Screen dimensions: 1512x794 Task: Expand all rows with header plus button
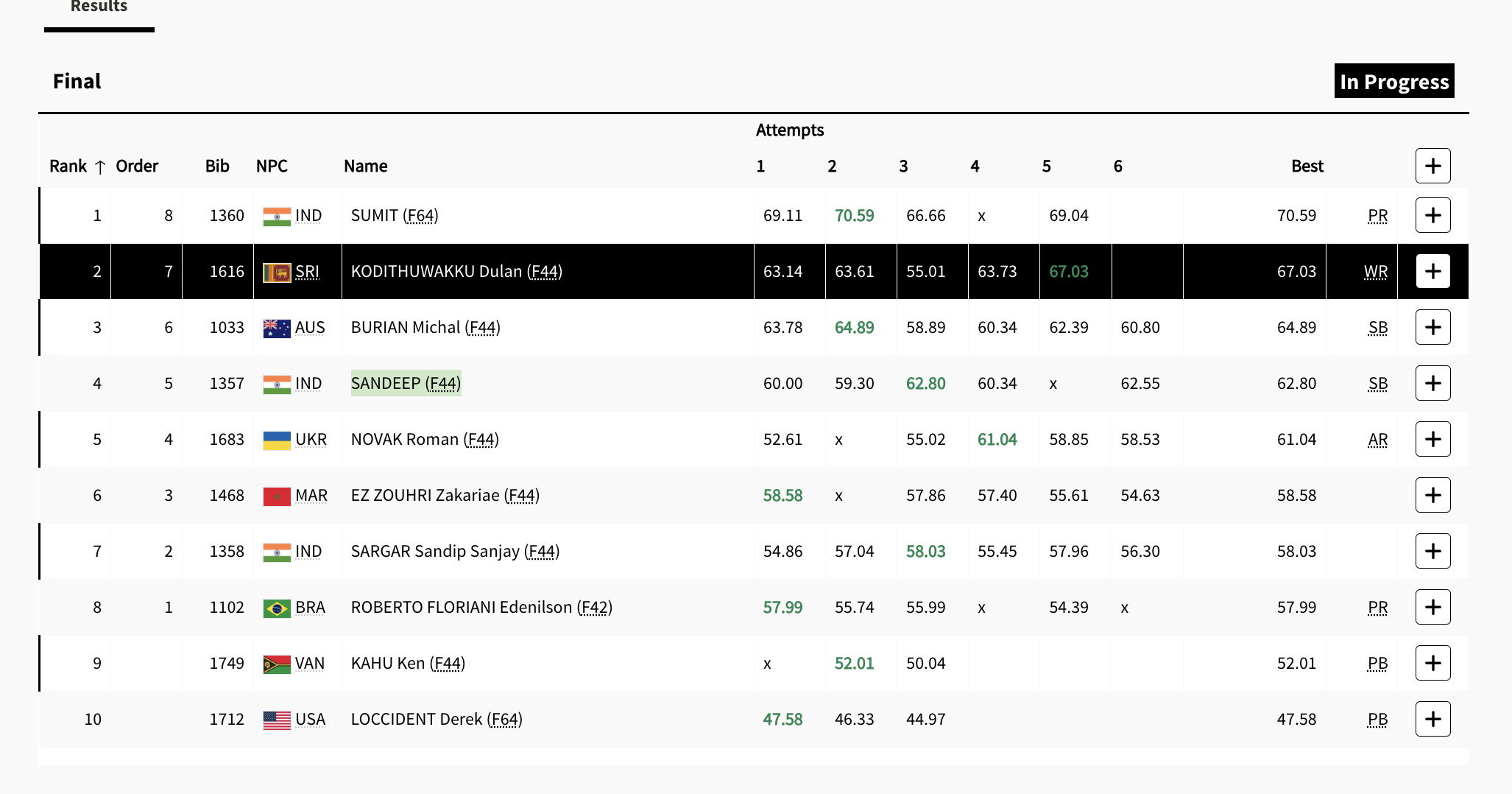tap(1432, 166)
